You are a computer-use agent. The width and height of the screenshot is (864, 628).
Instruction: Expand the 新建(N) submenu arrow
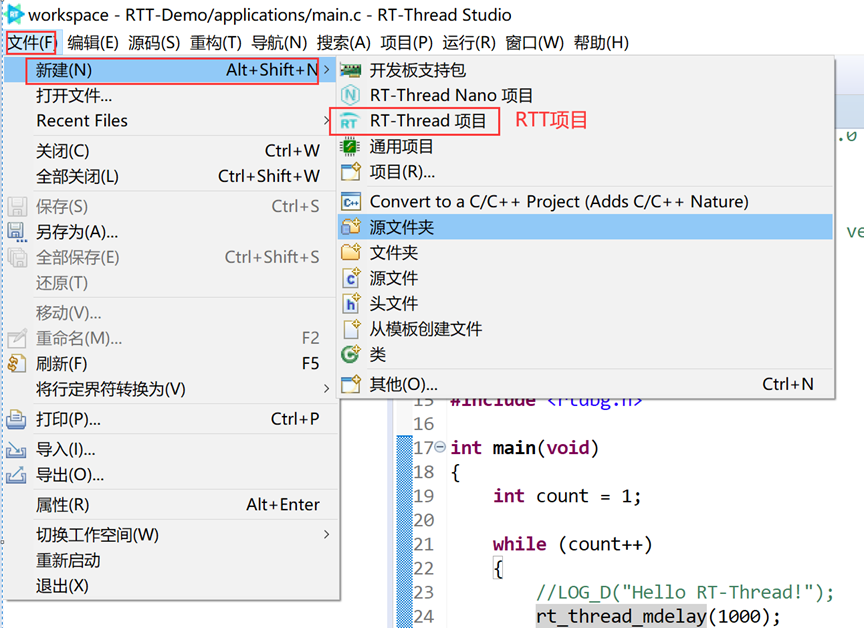[327, 70]
